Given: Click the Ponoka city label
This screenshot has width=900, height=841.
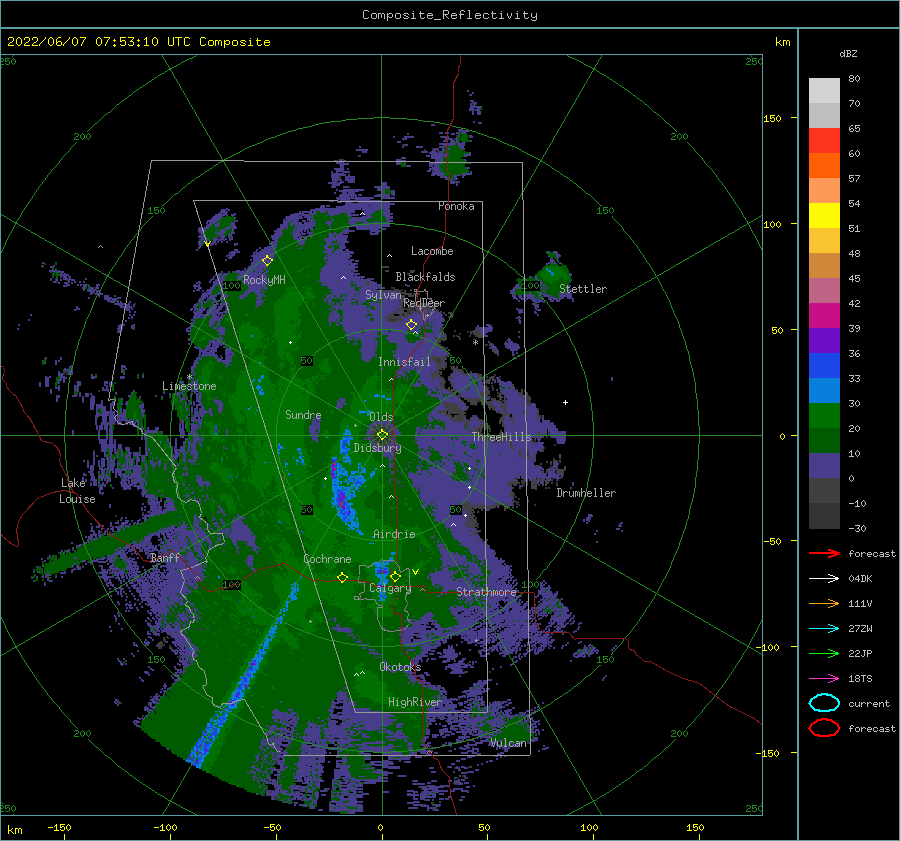Looking at the screenshot, I should 456,206.
